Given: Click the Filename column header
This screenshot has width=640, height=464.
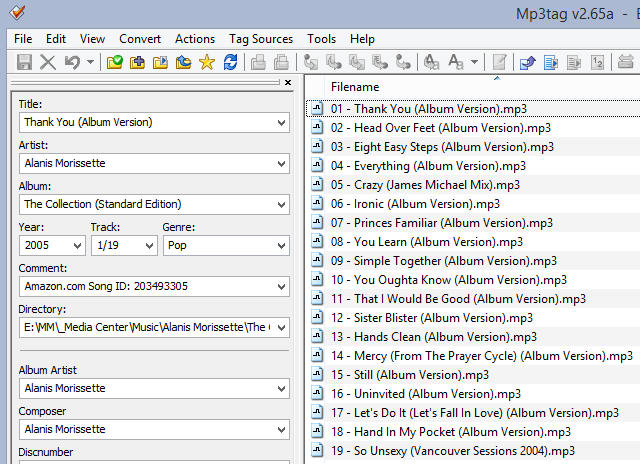Looking at the screenshot, I should click(x=355, y=87).
